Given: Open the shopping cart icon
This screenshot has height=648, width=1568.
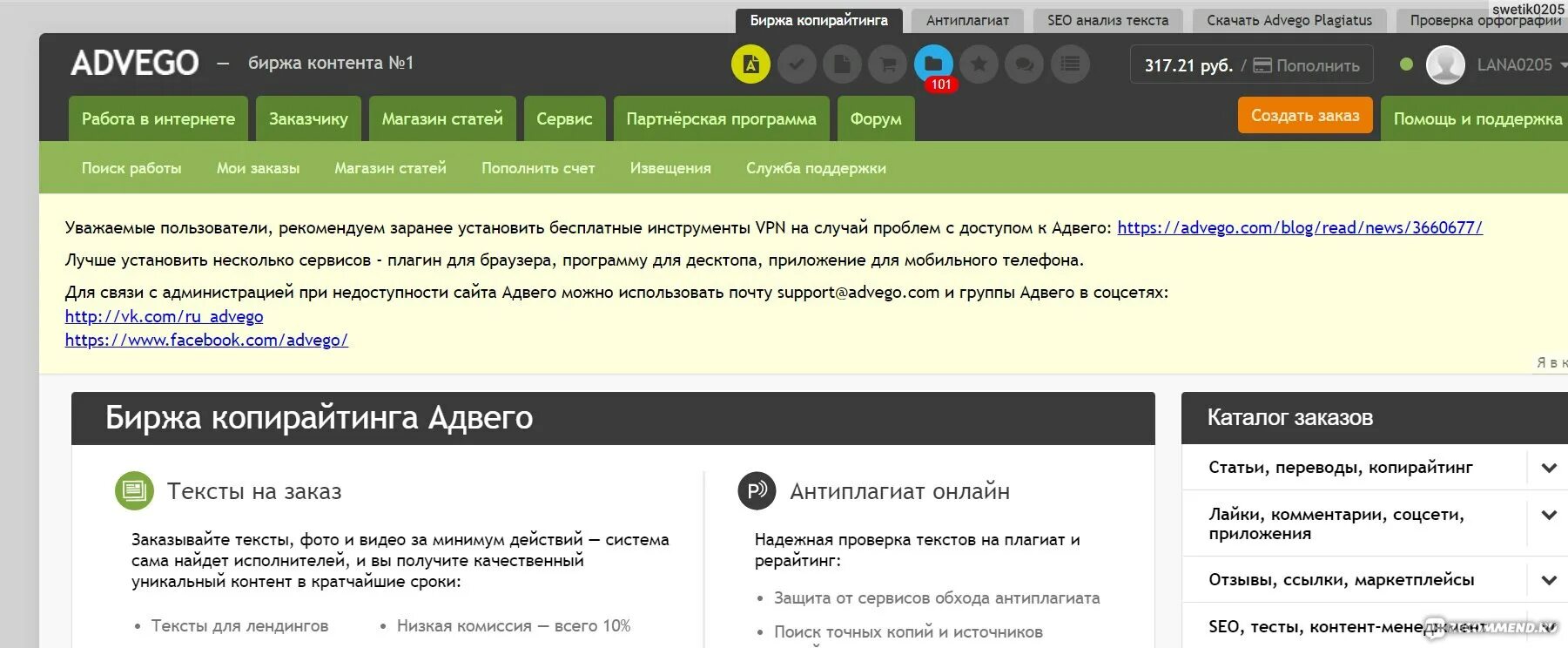Looking at the screenshot, I should (x=888, y=64).
